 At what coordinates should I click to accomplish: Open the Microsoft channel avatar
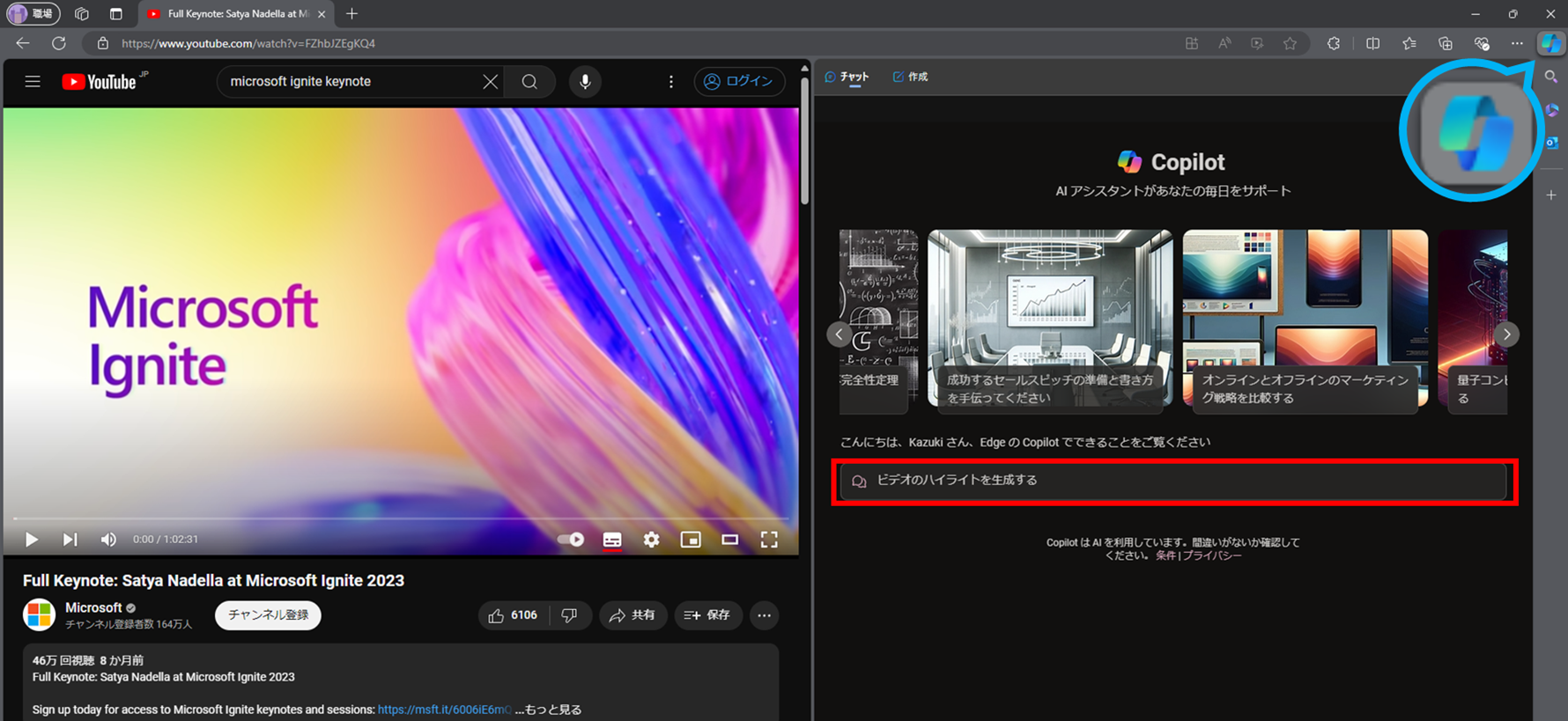(39, 614)
